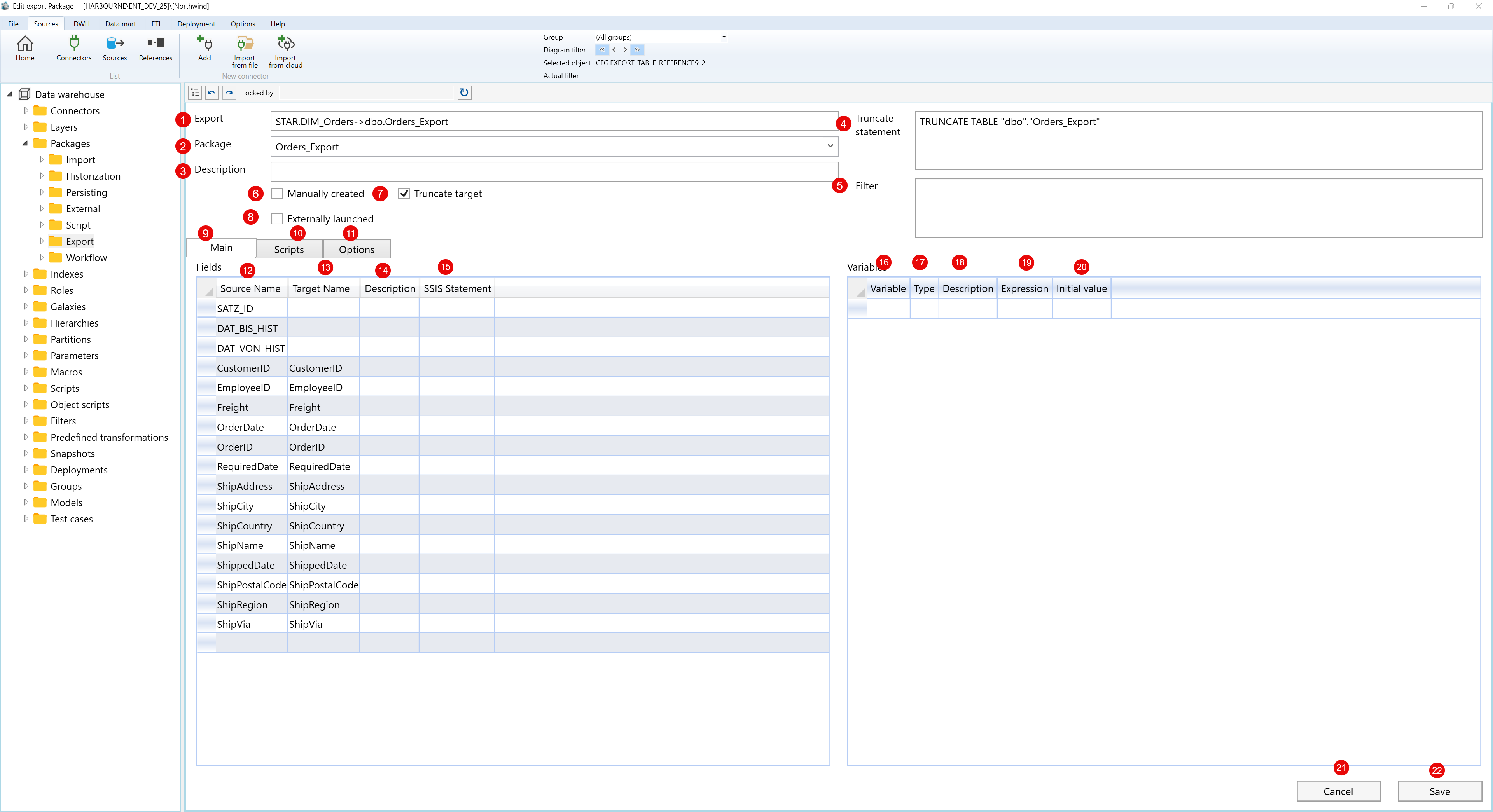Select the DAT_BIS_HIST field row
The image size is (1493, 812).
pos(513,328)
